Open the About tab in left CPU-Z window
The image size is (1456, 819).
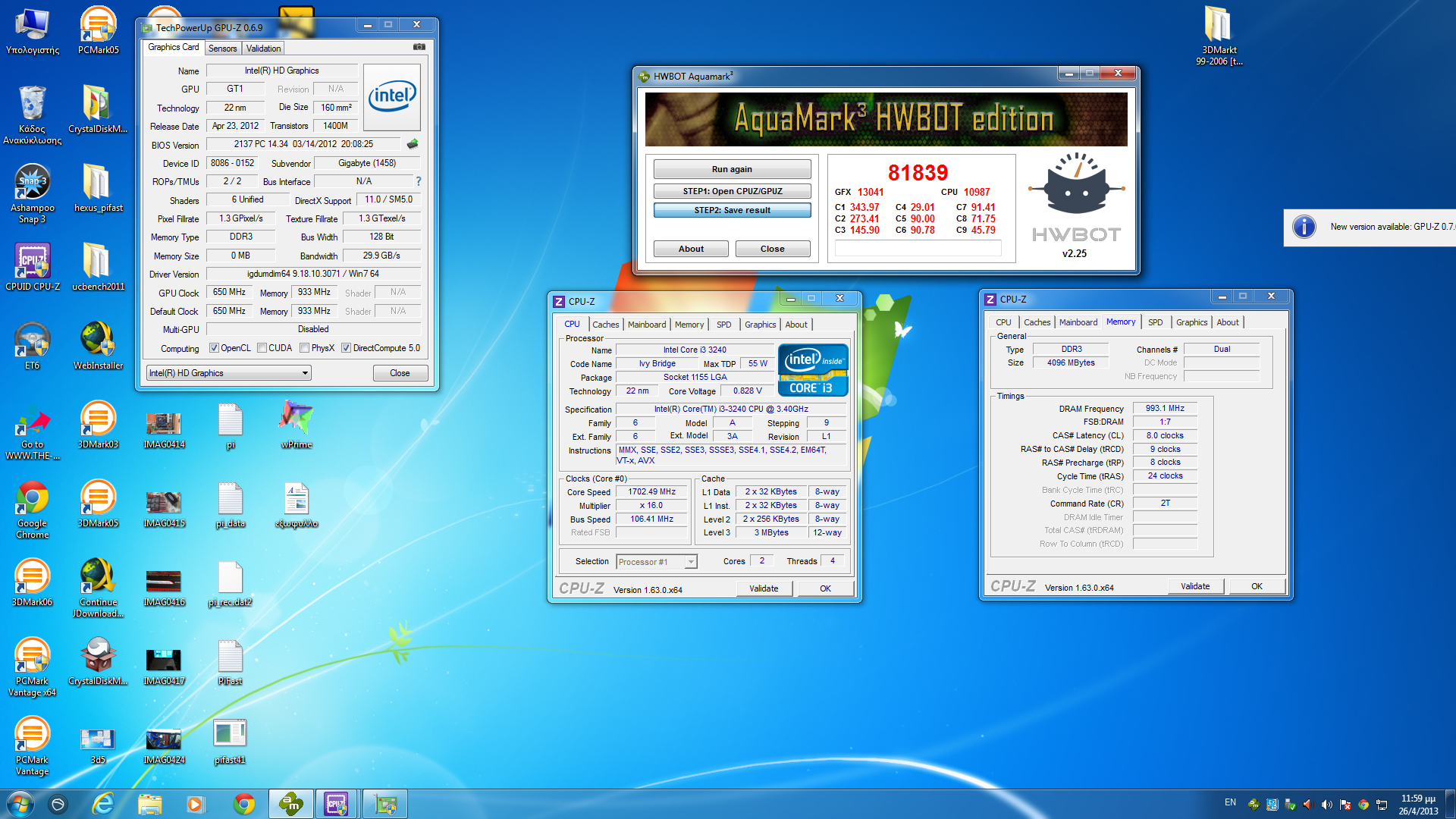[795, 325]
